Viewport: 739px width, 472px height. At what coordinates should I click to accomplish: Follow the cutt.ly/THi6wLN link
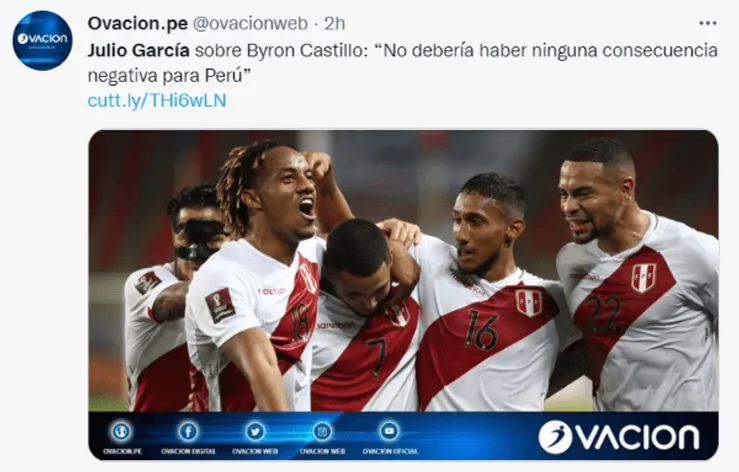pyautogui.click(x=157, y=100)
